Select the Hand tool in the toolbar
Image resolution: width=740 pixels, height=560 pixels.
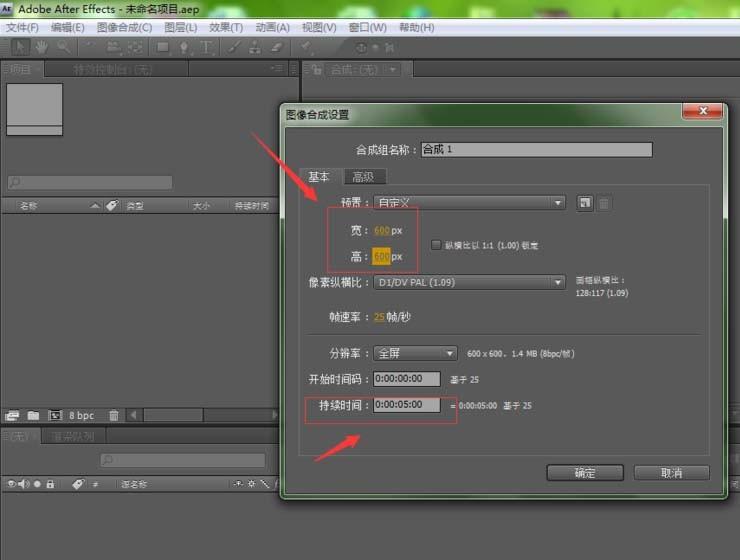tap(42, 47)
